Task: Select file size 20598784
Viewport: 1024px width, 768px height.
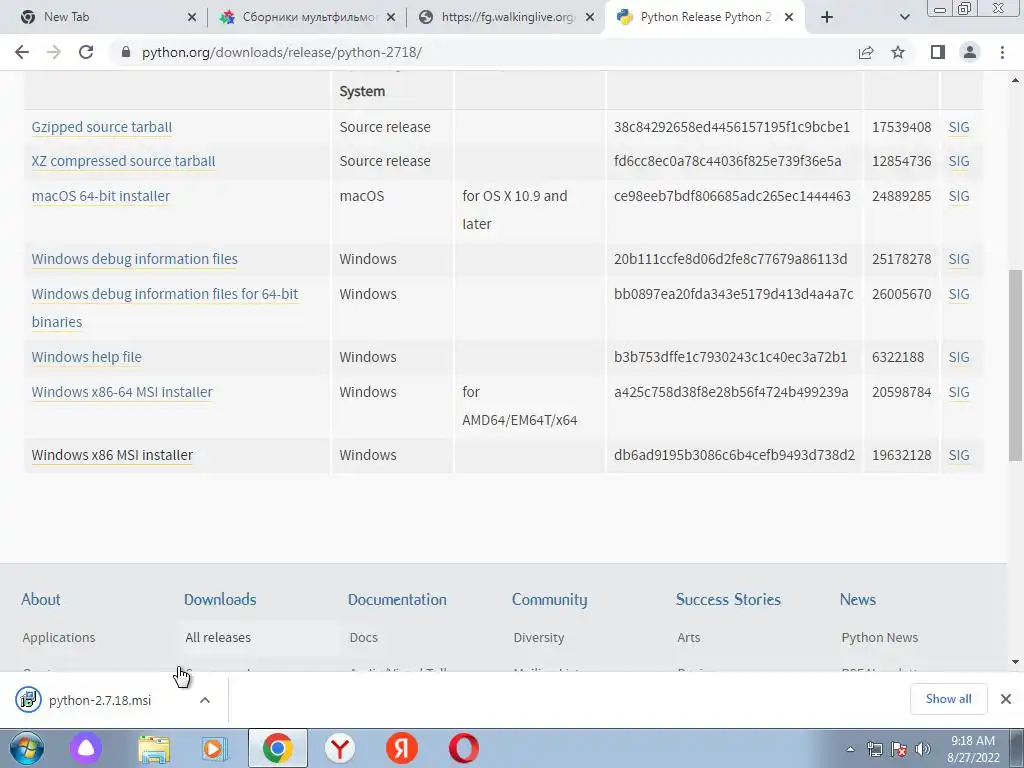Action: pyautogui.click(x=901, y=392)
